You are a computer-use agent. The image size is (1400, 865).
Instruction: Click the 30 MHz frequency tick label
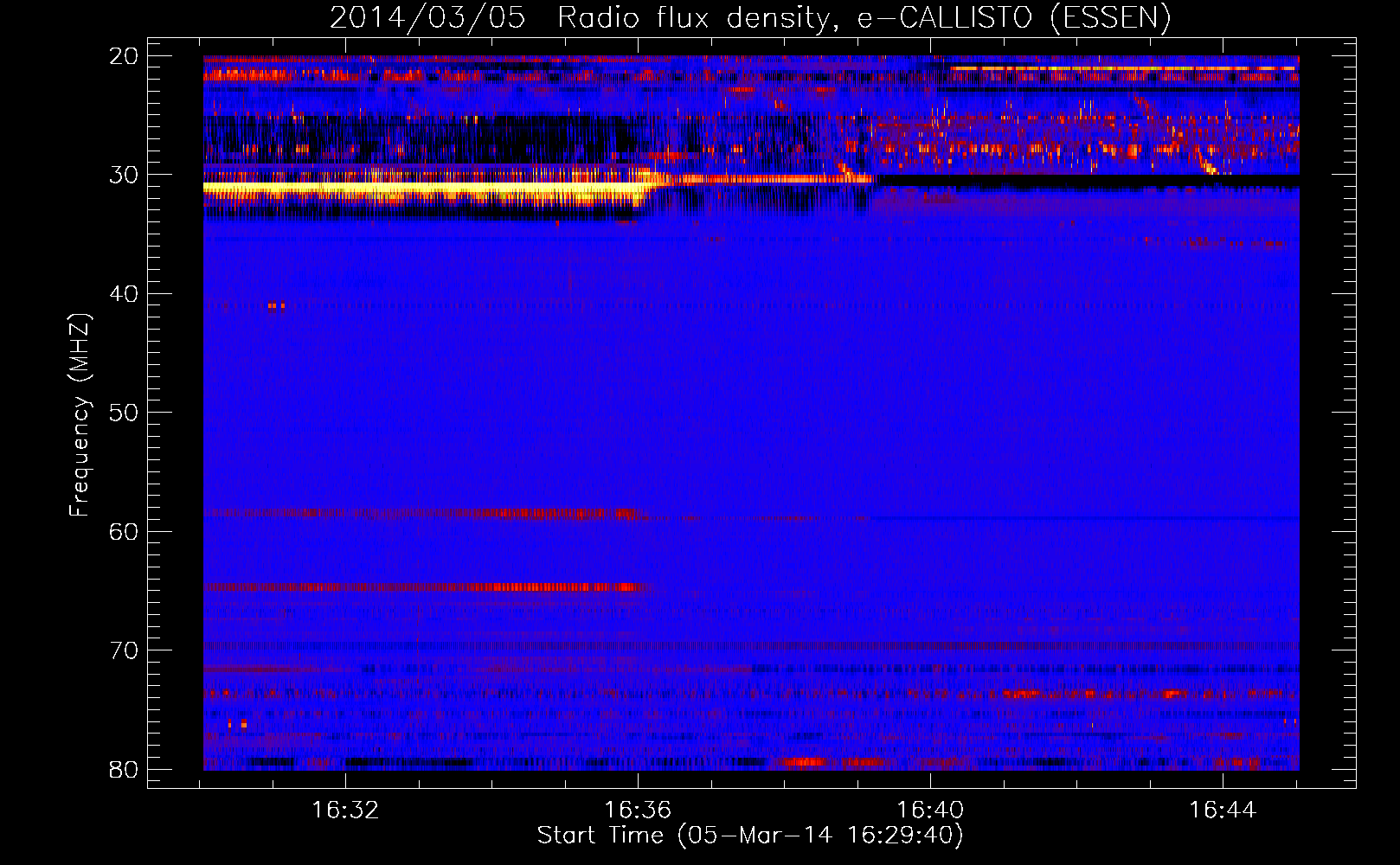pyautogui.click(x=124, y=175)
